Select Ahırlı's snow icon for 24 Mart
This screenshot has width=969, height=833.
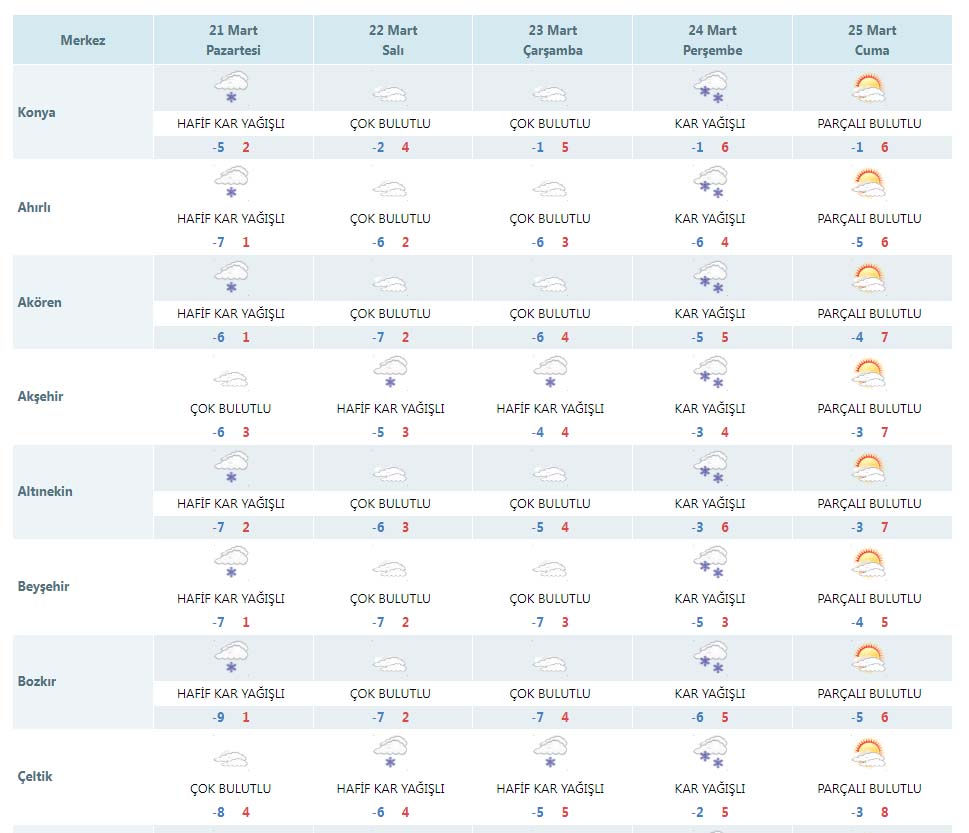tap(709, 184)
